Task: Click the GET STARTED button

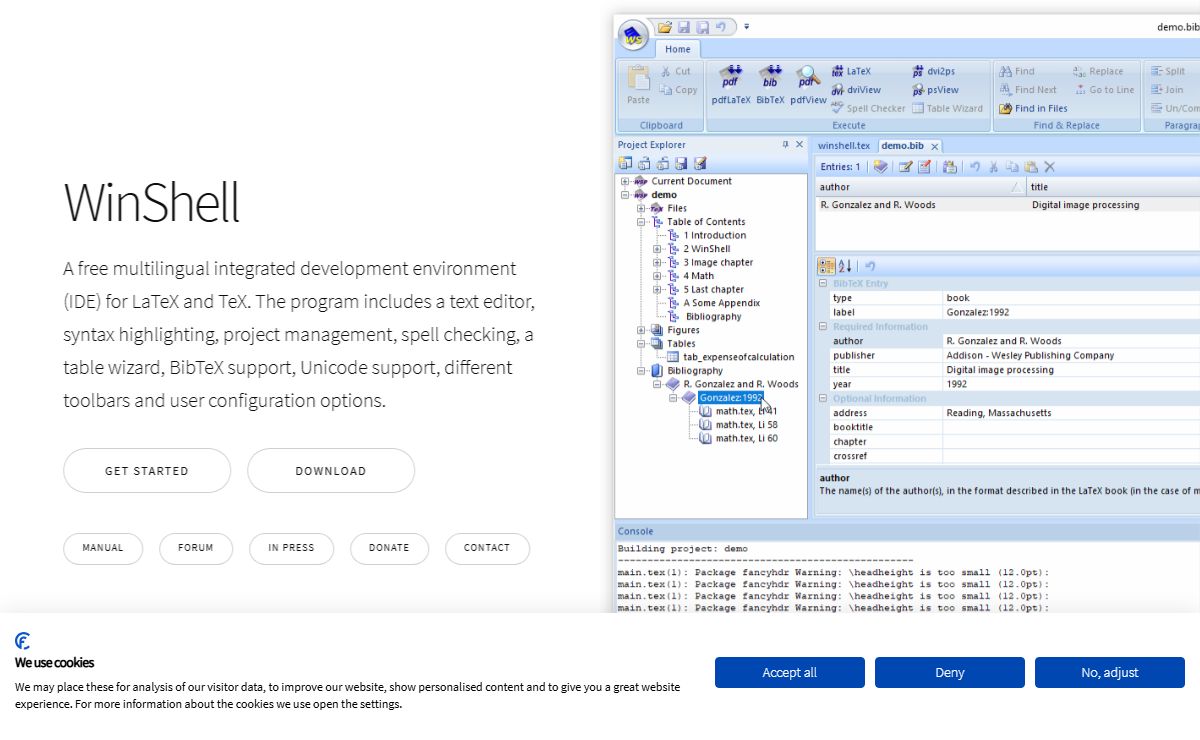Action: pos(147,471)
